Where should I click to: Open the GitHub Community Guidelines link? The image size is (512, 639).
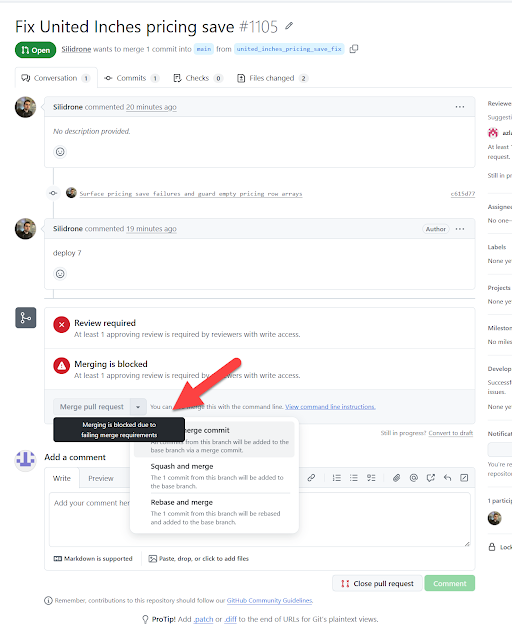[x=269, y=600]
